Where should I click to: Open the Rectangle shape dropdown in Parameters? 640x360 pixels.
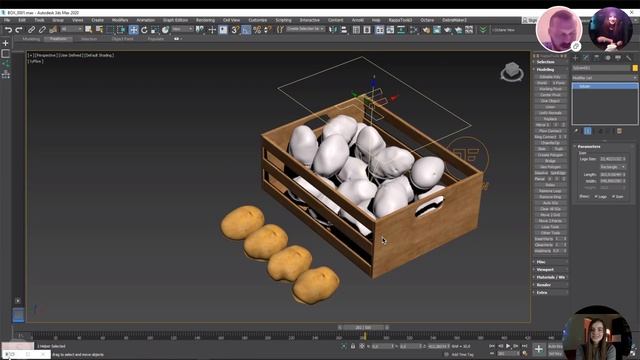click(613, 167)
